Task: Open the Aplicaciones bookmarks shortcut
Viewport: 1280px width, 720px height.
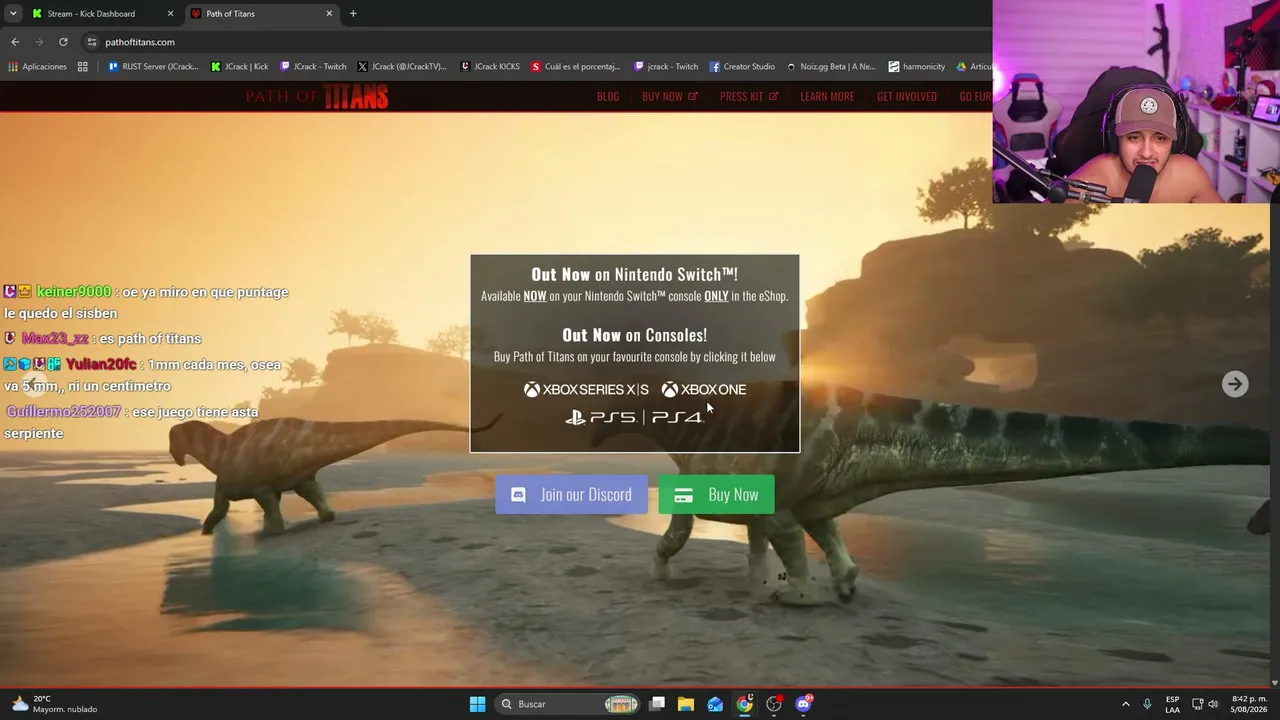Action: [38, 67]
